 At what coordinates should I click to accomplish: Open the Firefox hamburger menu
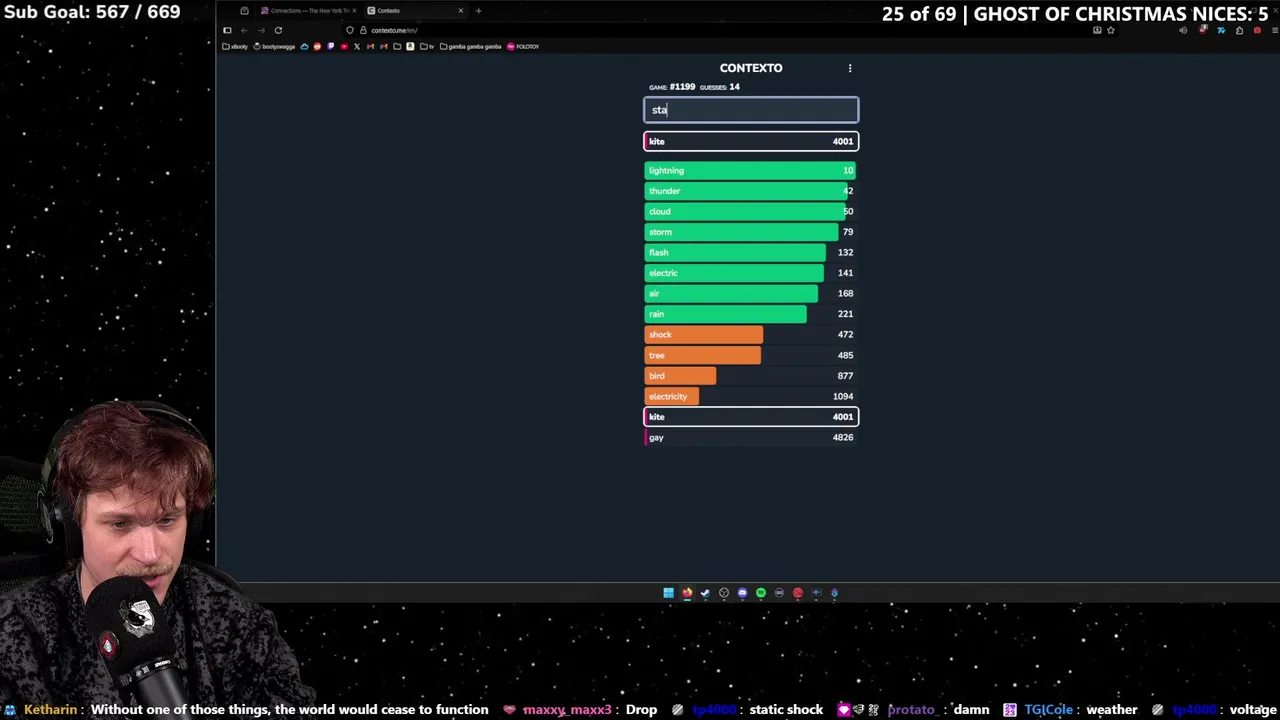(x=1274, y=30)
